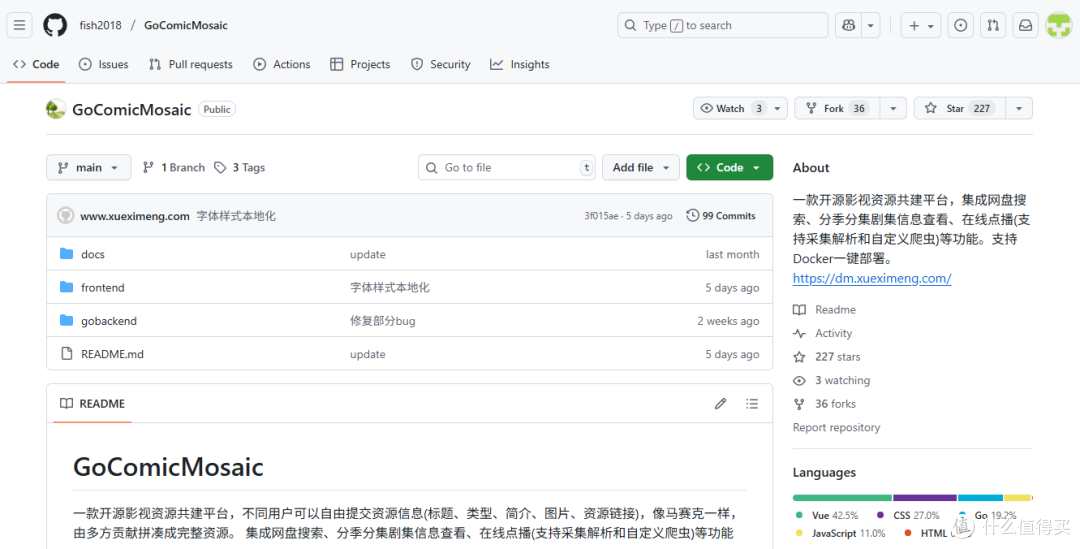The width and height of the screenshot is (1080, 549).
Task: Open the README.md file name
Action: (112, 354)
